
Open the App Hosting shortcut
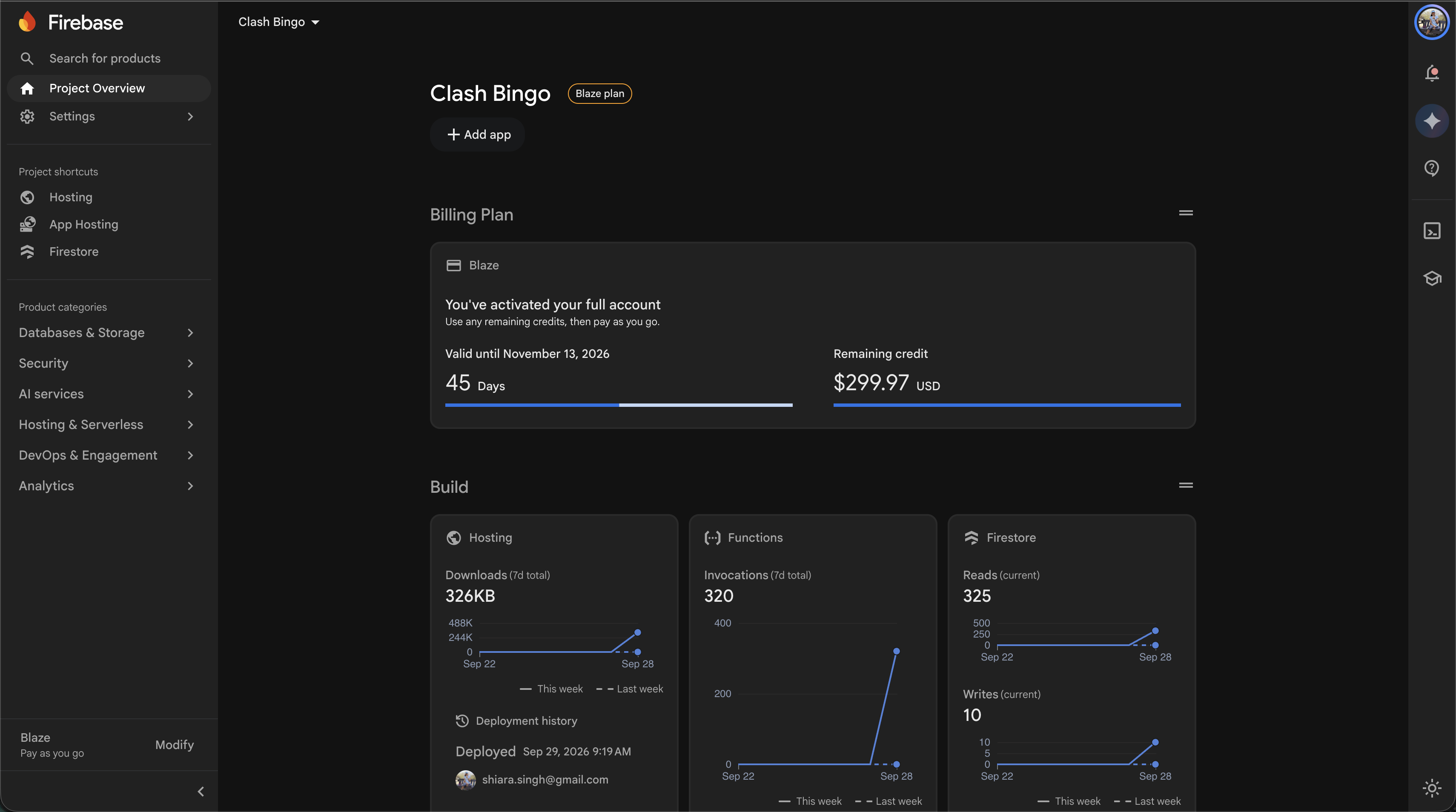109,224
